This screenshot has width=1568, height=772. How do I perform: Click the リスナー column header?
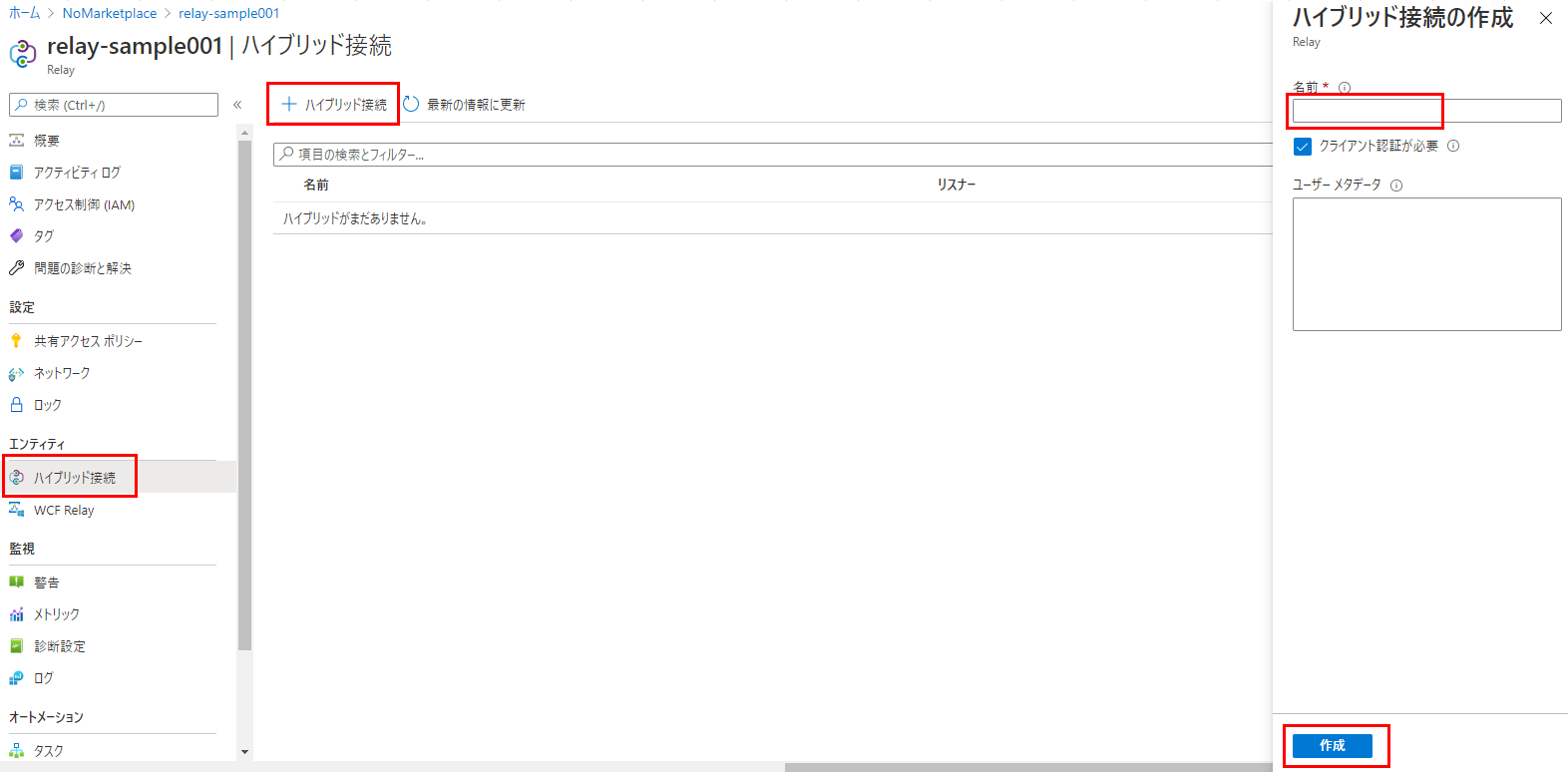coord(956,185)
